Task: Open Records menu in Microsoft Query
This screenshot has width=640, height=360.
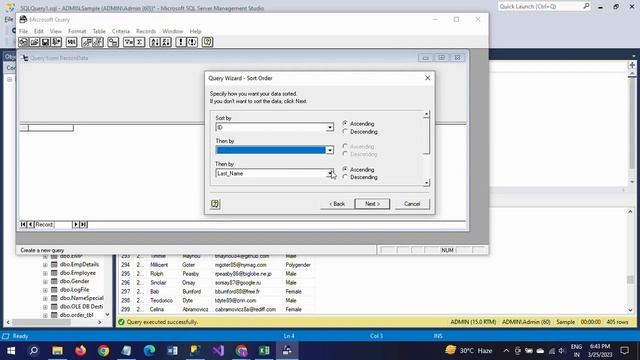Action: [x=146, y=31]
